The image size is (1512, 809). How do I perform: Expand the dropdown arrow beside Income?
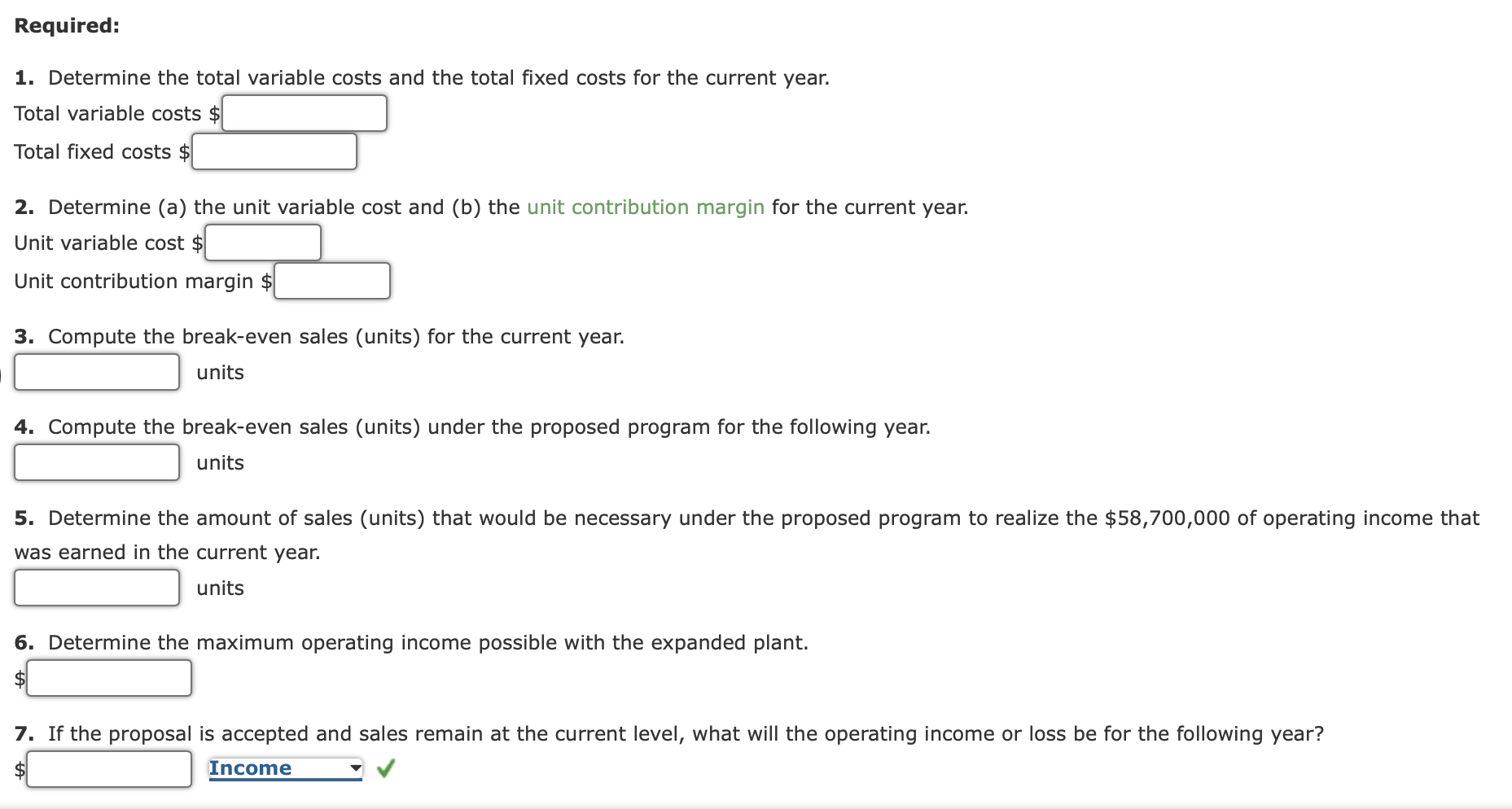point(353,767)
